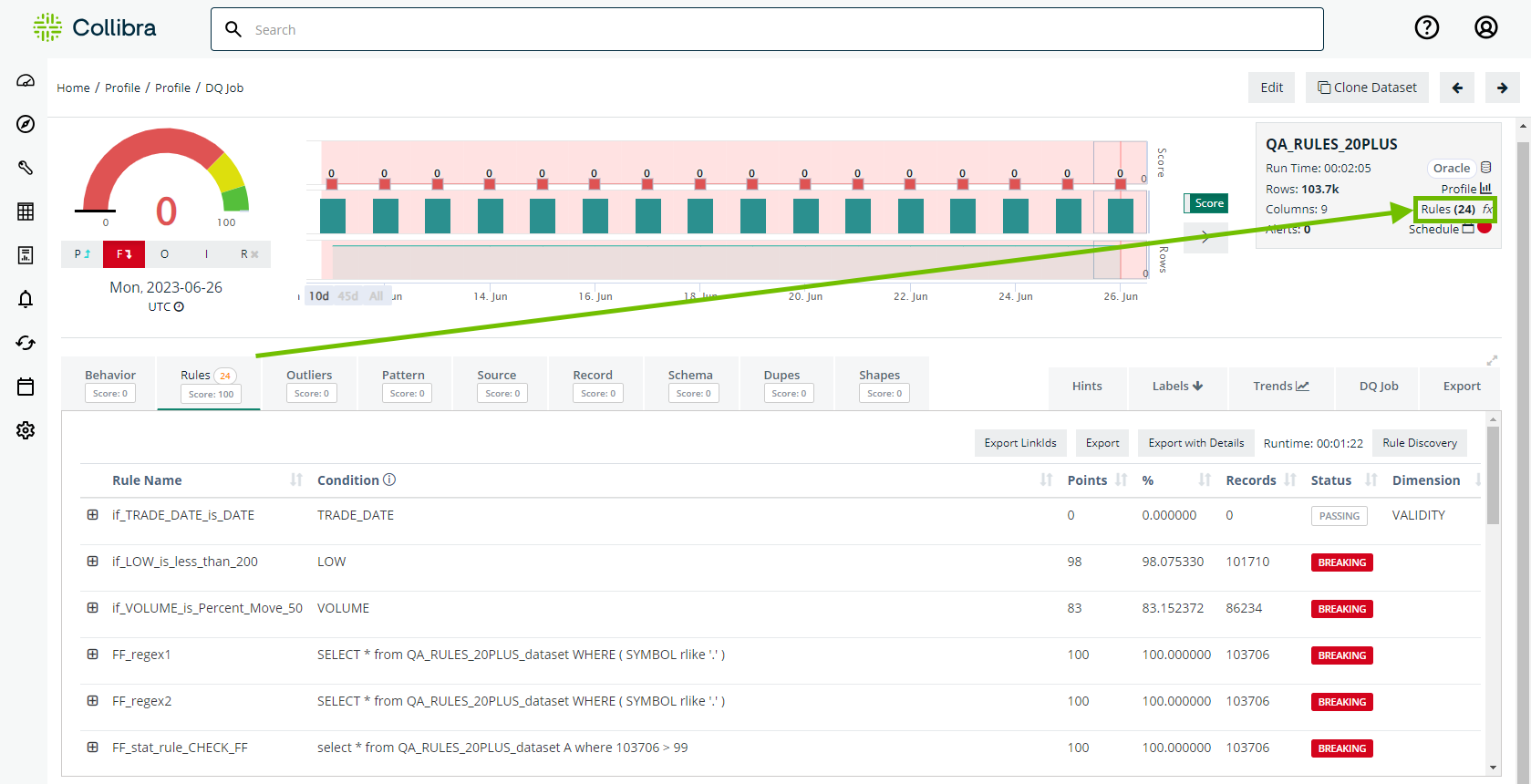Click the red Schedule status circle
This screenshot has height=784, width=1531.
tap(1484, 228)
